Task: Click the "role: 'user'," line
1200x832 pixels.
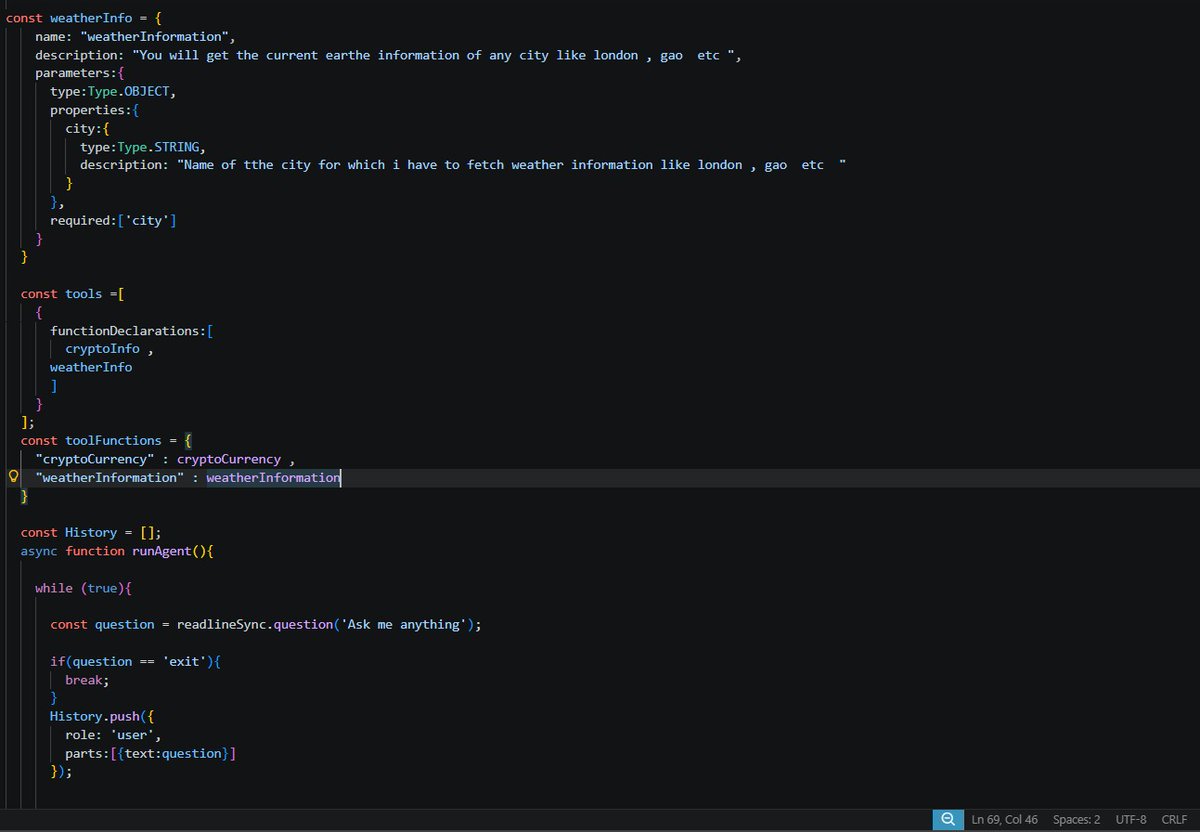Action: click(114, 735)
